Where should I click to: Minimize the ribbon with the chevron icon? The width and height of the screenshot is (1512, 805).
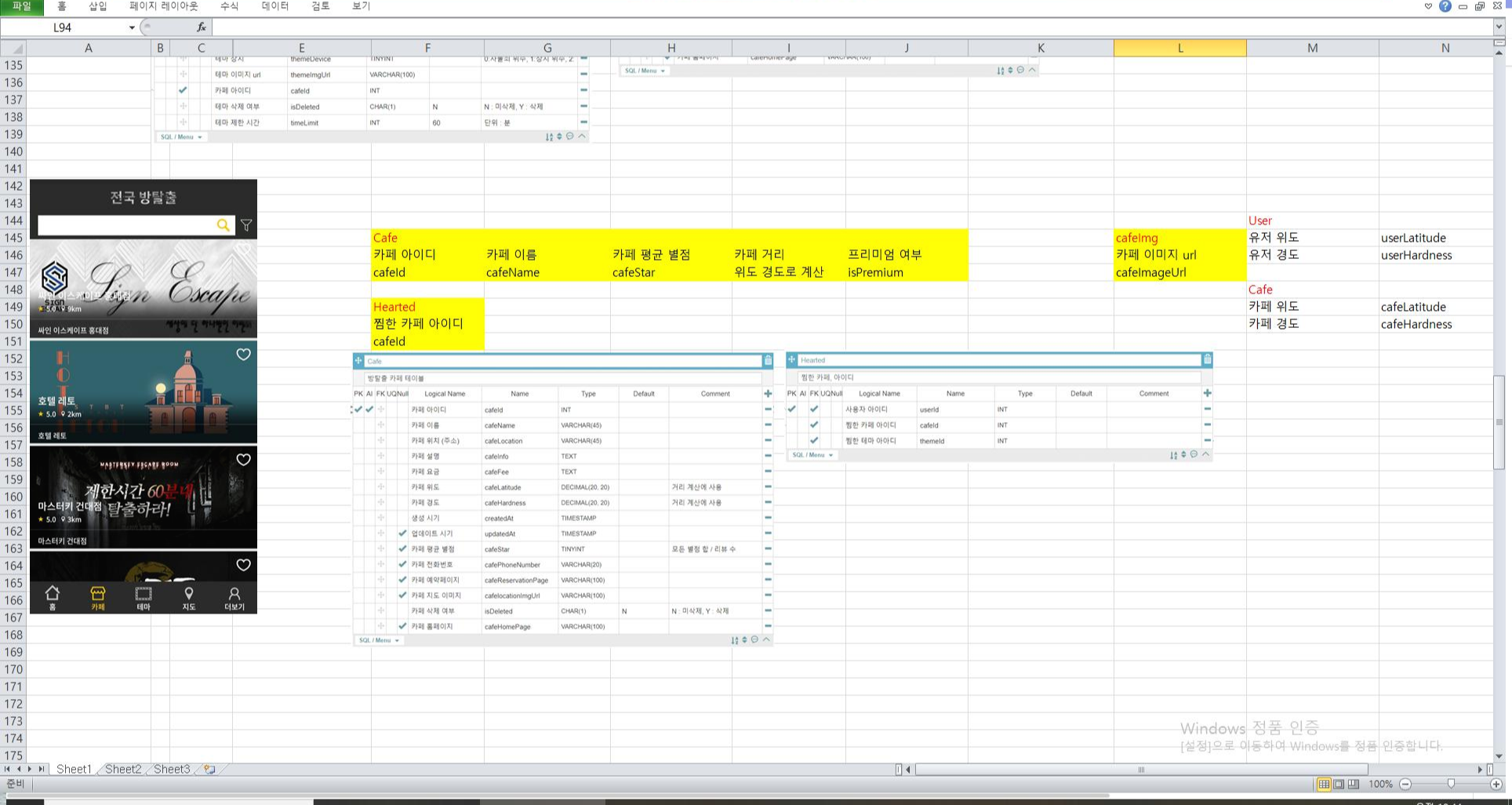click(x=1428, y=6)
